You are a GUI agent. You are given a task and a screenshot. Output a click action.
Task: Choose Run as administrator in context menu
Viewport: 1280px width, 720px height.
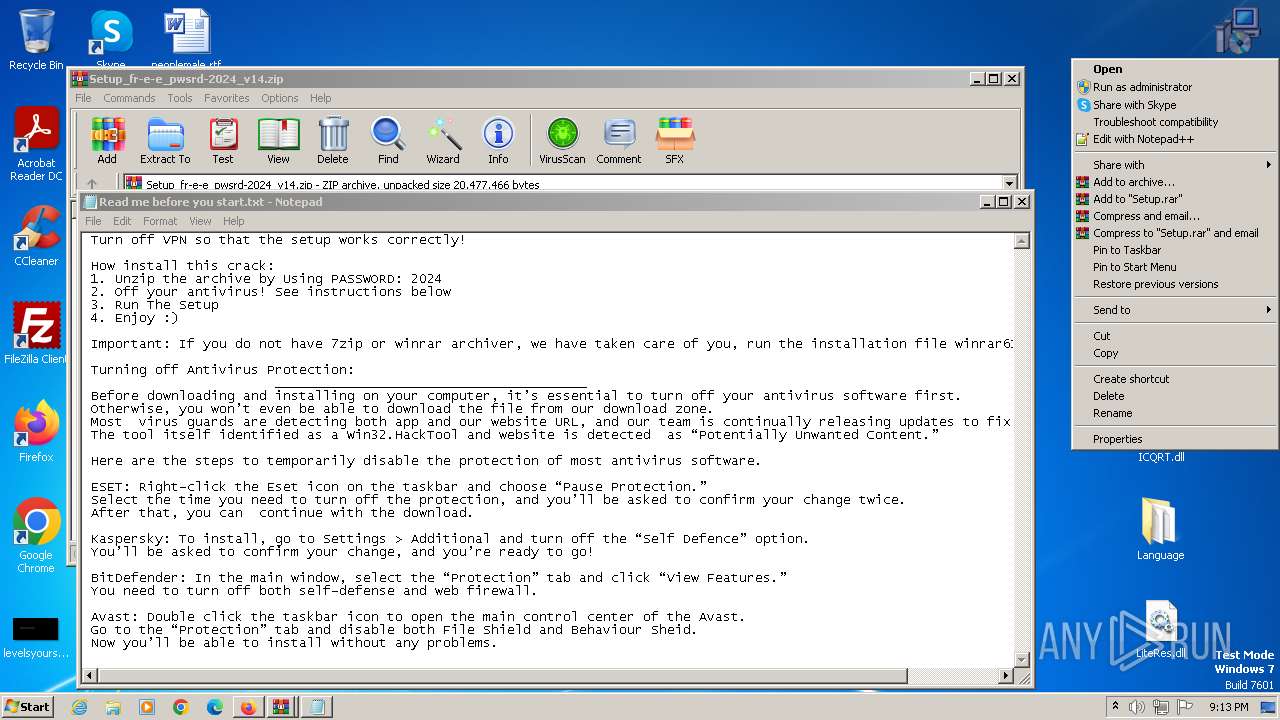1175,87
